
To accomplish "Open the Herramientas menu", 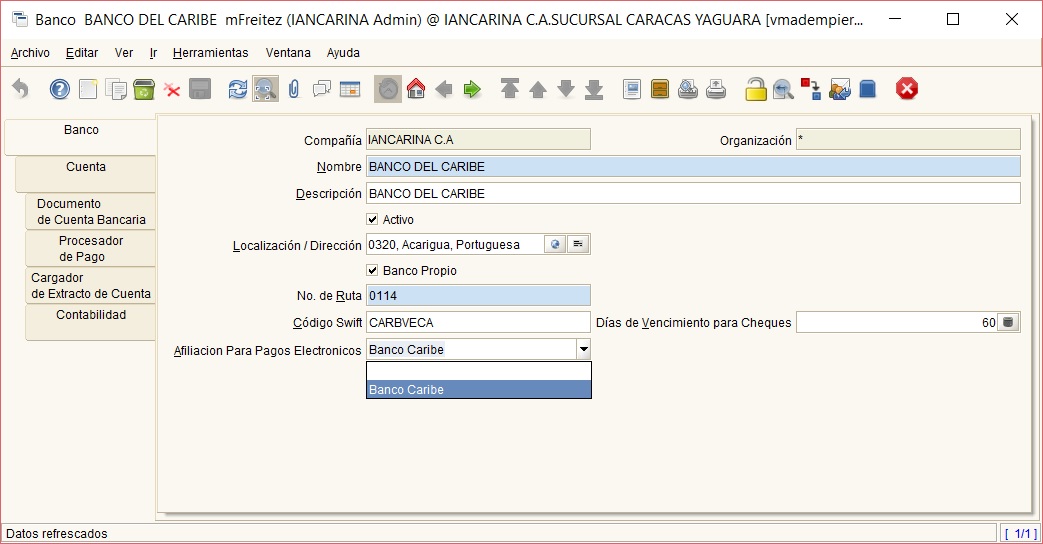I will pyautogui.click(x=210, y=53).
